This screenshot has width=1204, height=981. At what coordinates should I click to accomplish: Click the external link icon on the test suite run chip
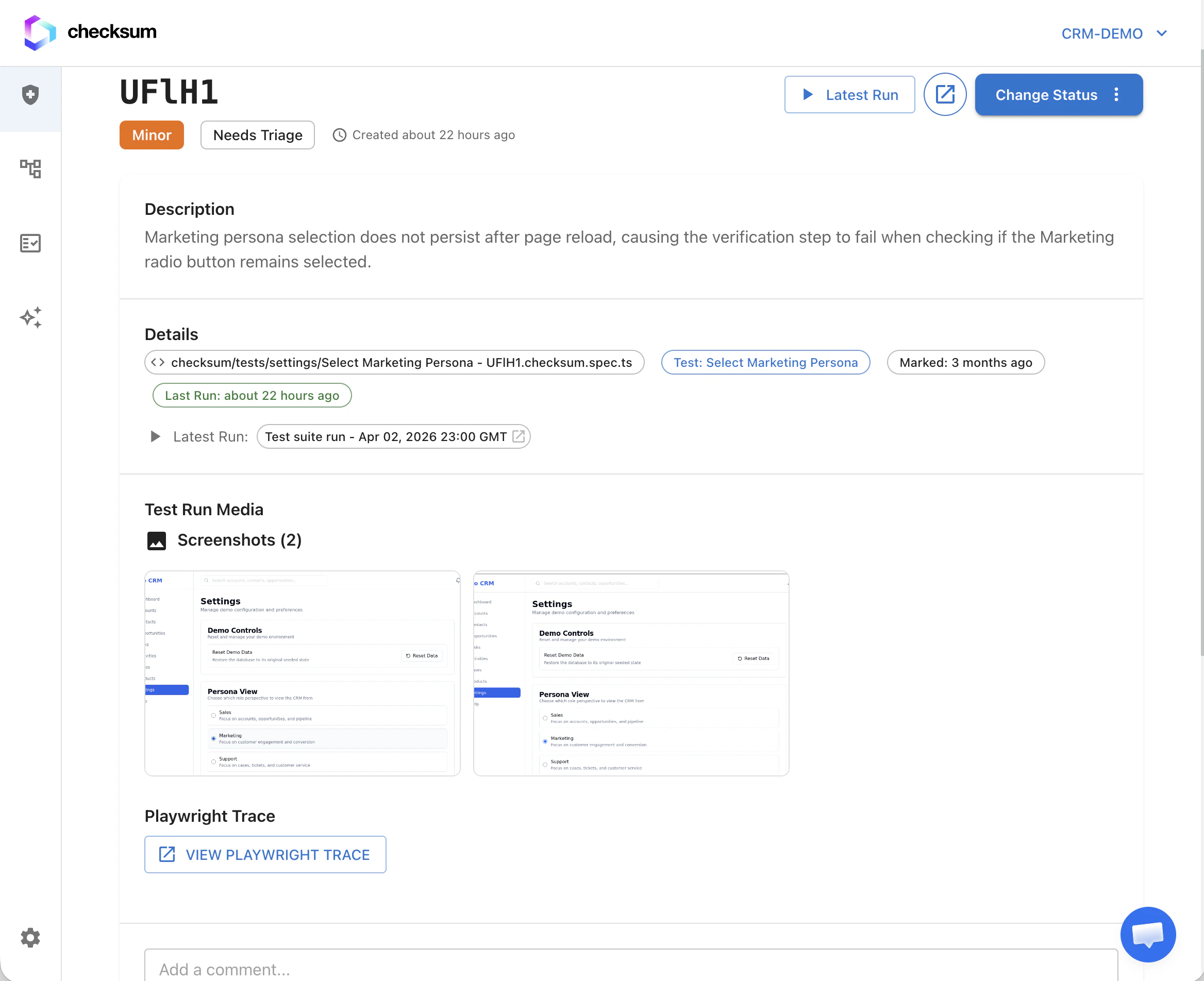518,436
